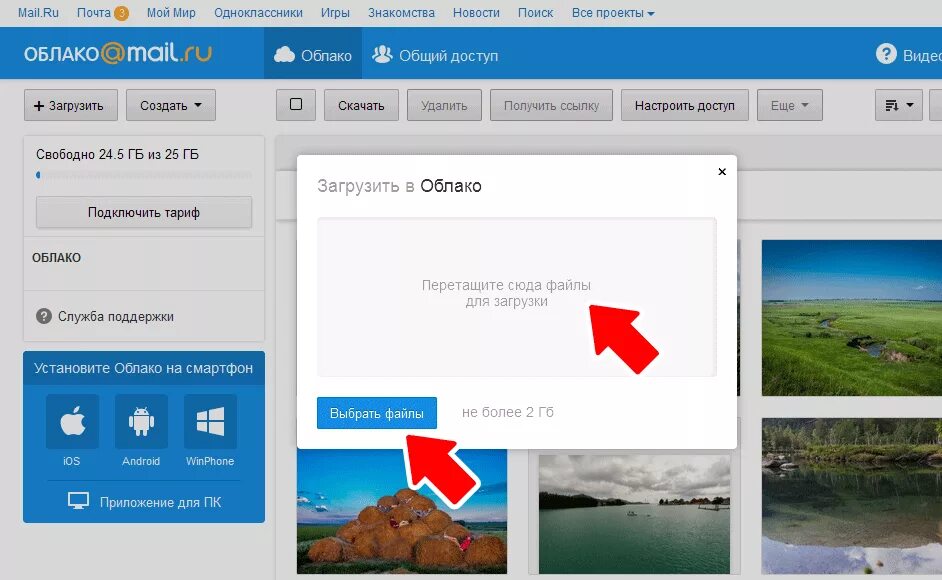Open Знакомства link

(401, 13)
